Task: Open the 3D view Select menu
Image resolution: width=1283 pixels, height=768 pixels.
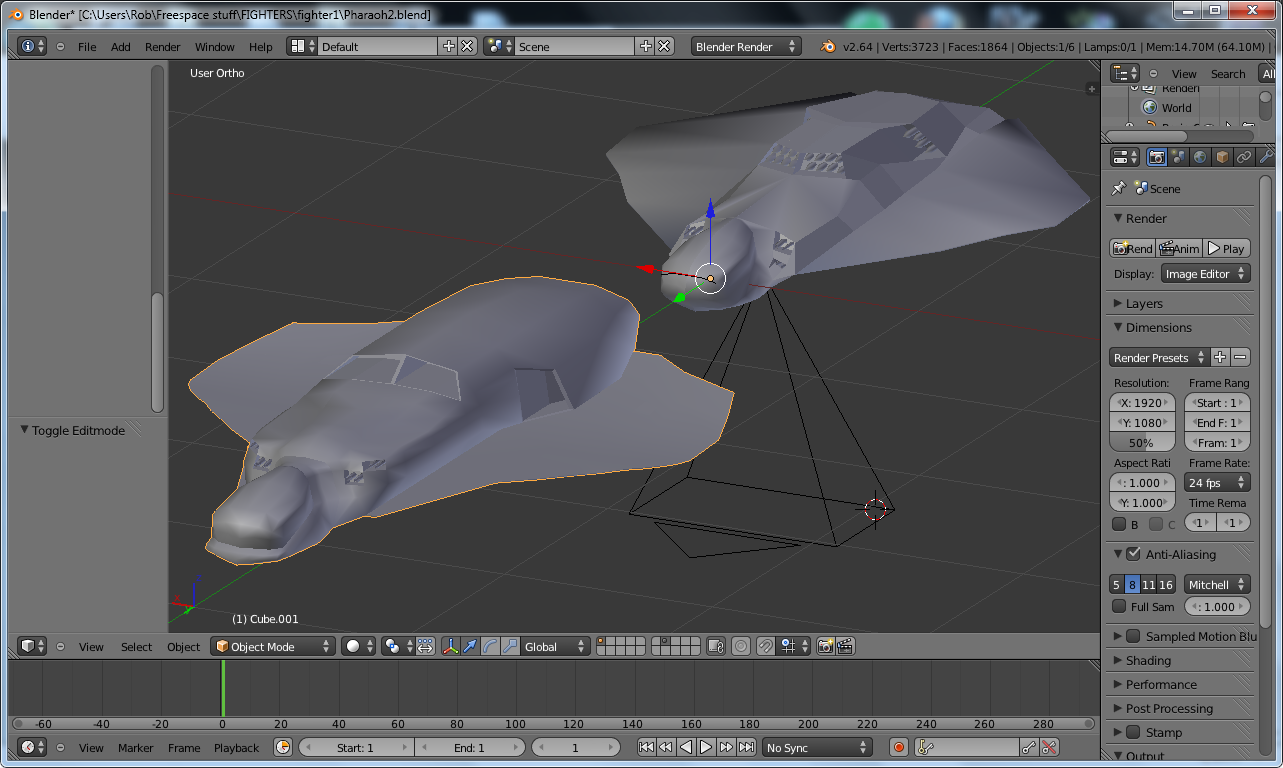Action: click(x=136, y=646)
